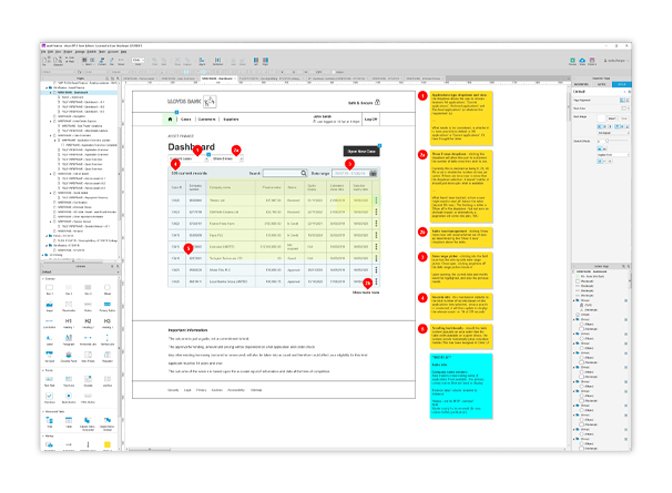Select the Dynamic Panel widget
Viewport: 672px width, 493px height.
point(69,356)
